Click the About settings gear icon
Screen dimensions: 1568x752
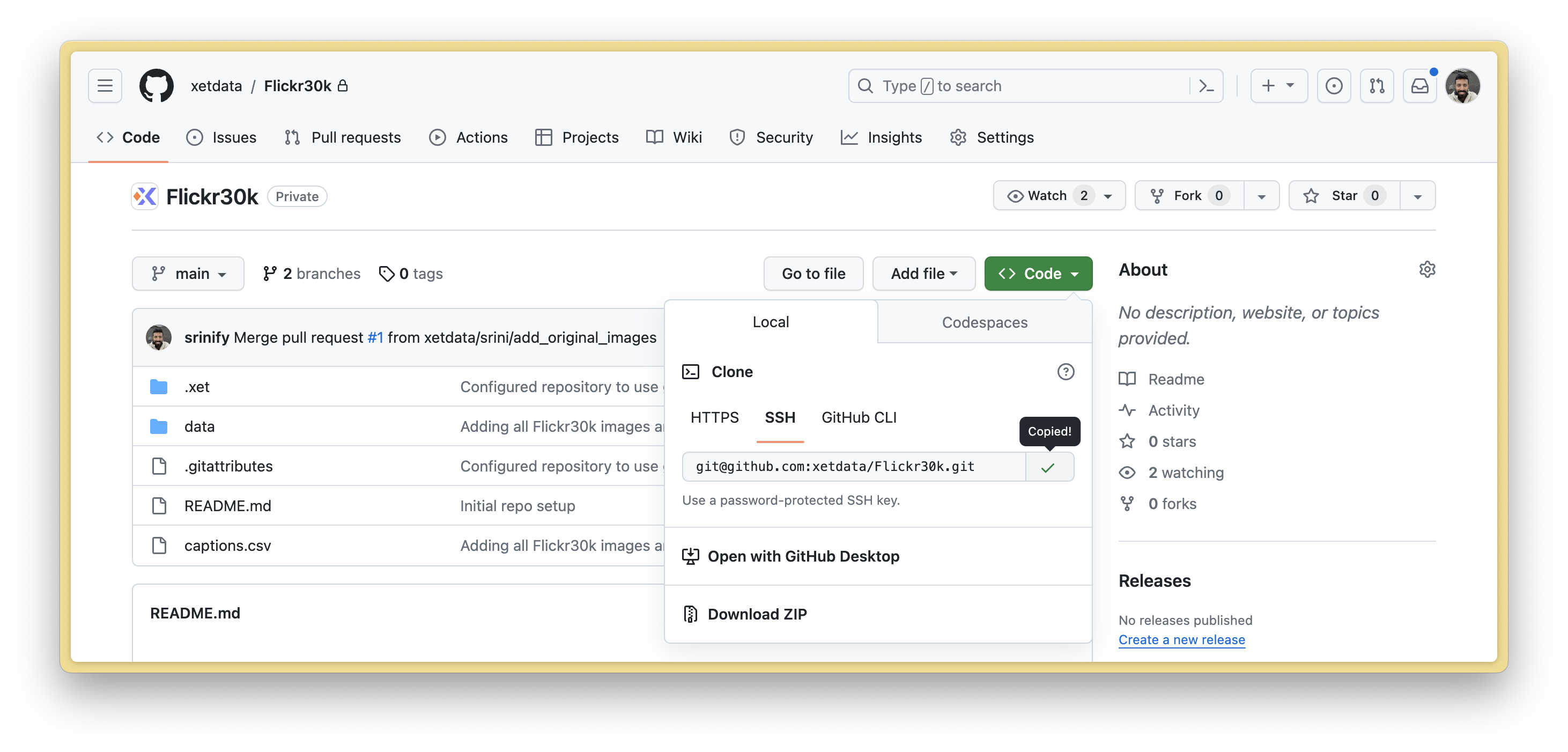(1427, 270)
